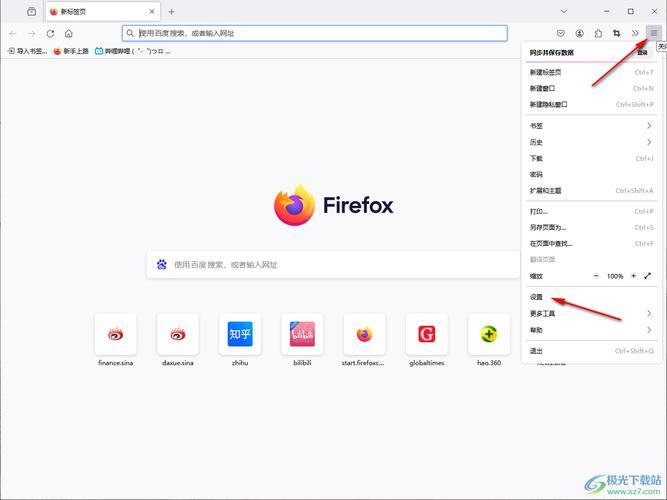The image size is (667, 500).
Task: Close the 新标签页 tab
Action: (152, 11)
